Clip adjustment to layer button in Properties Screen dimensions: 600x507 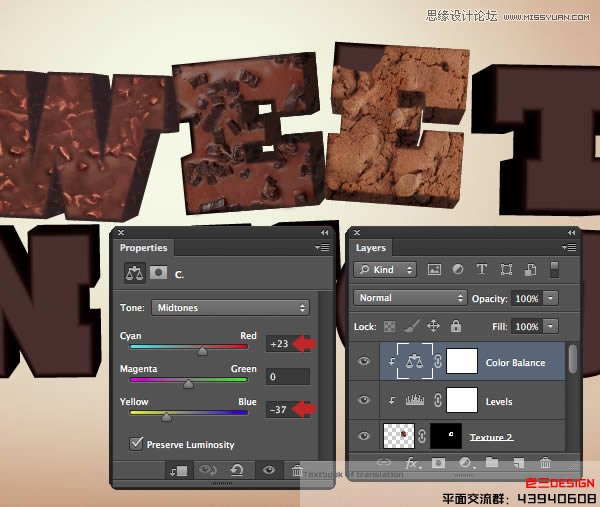point(179,471)
